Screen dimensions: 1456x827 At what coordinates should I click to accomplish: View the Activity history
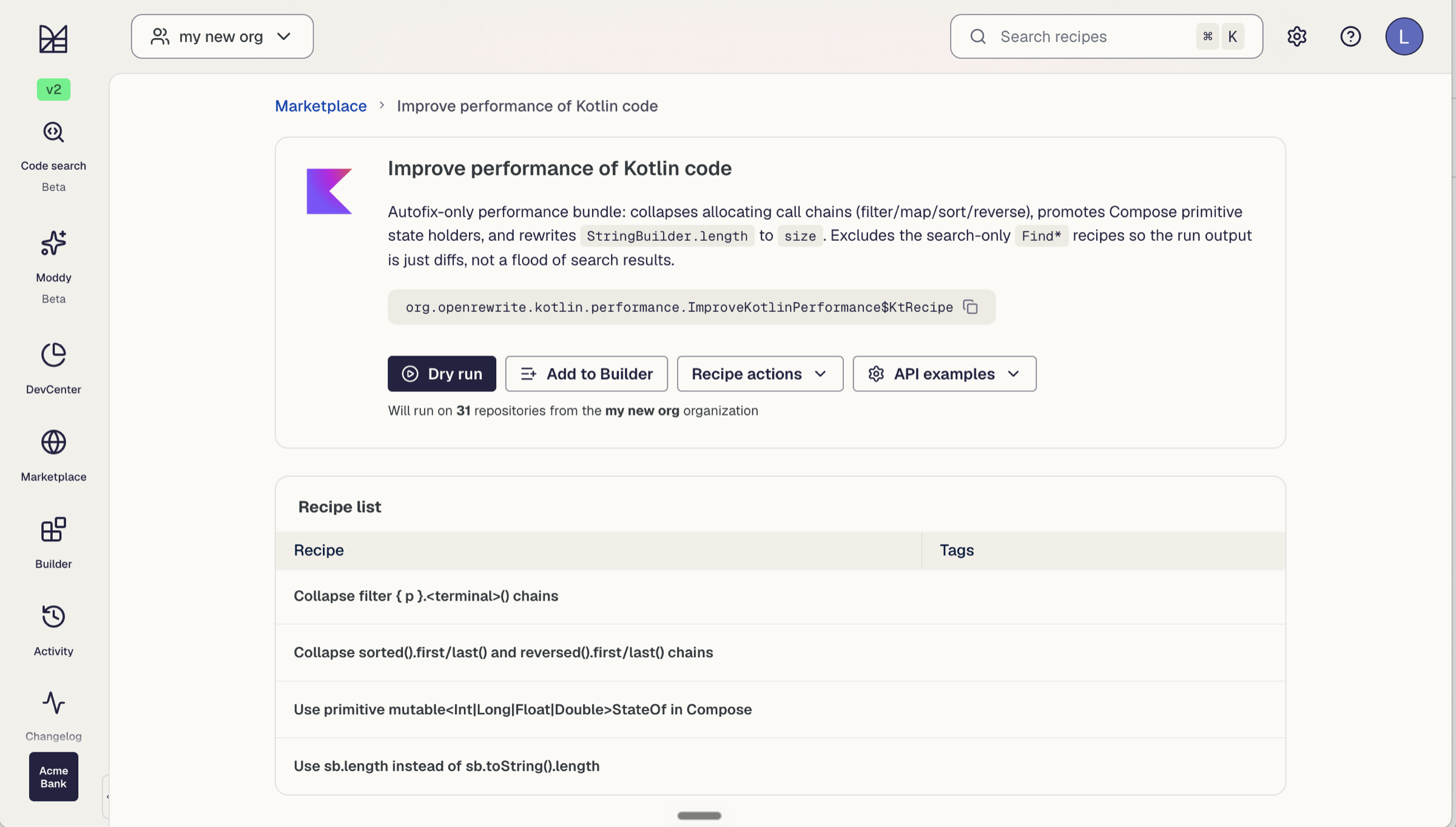pyautogui.click(x=53, y=630)
